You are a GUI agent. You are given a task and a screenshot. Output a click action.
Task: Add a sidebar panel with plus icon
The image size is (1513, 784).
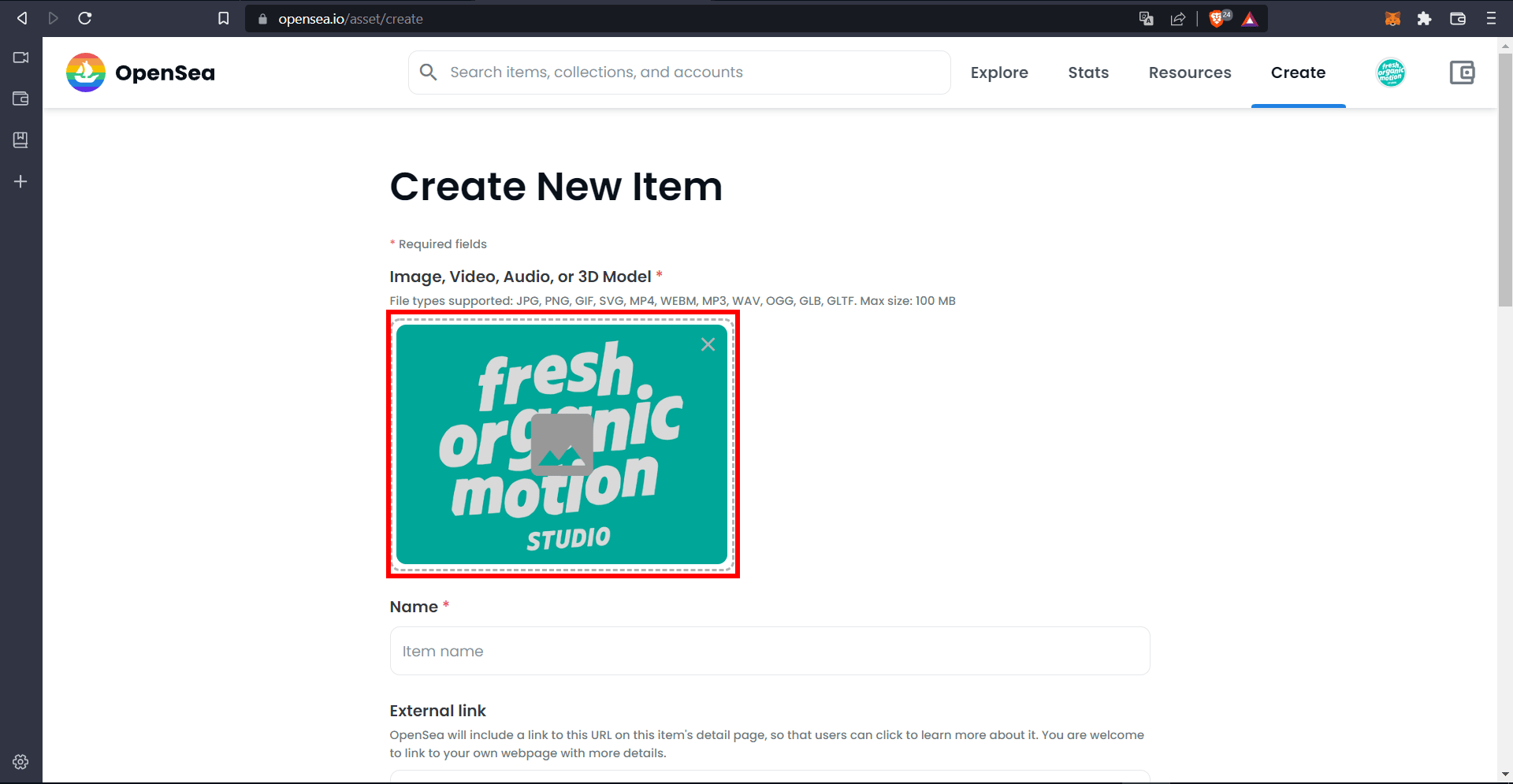[x=20, y=181]
